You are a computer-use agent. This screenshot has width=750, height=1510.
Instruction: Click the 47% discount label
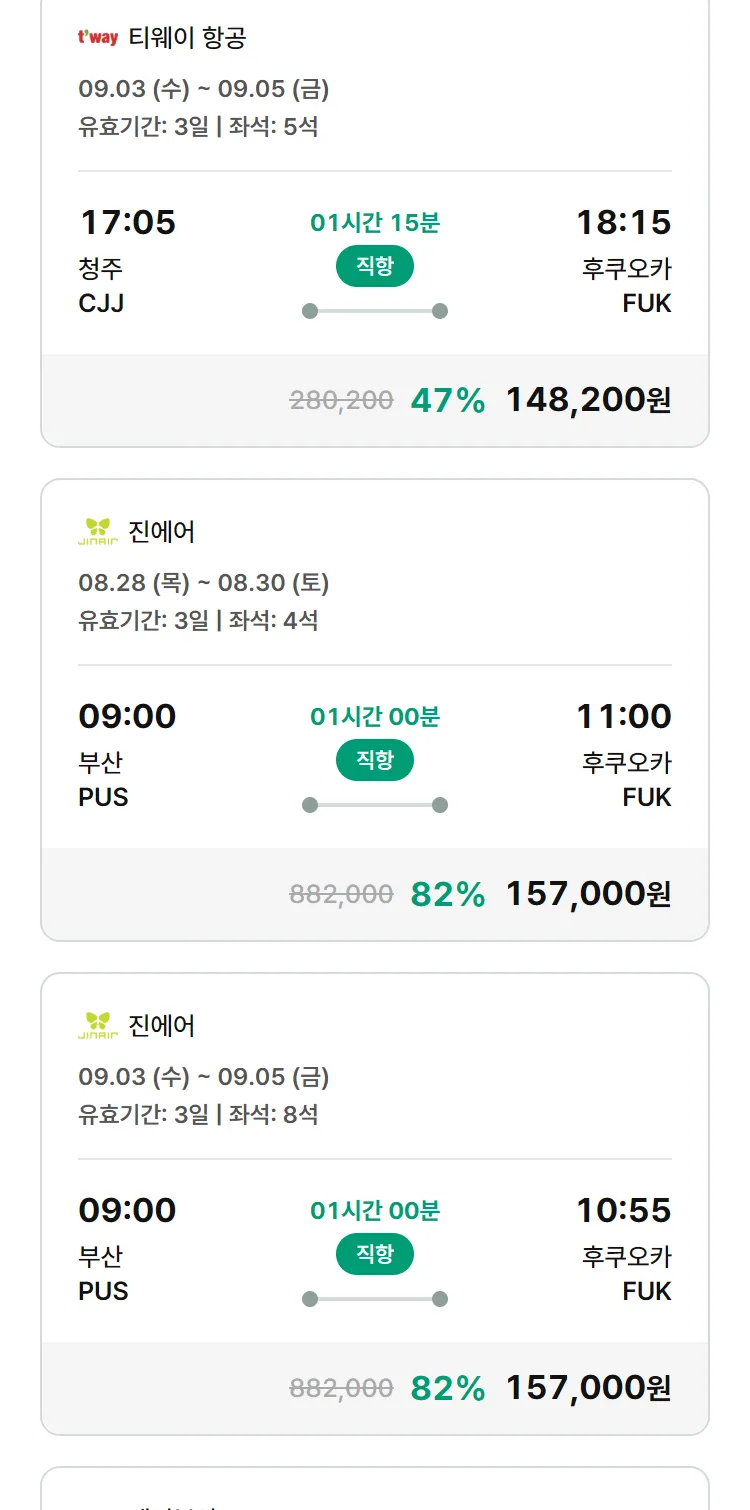point(447,400)
